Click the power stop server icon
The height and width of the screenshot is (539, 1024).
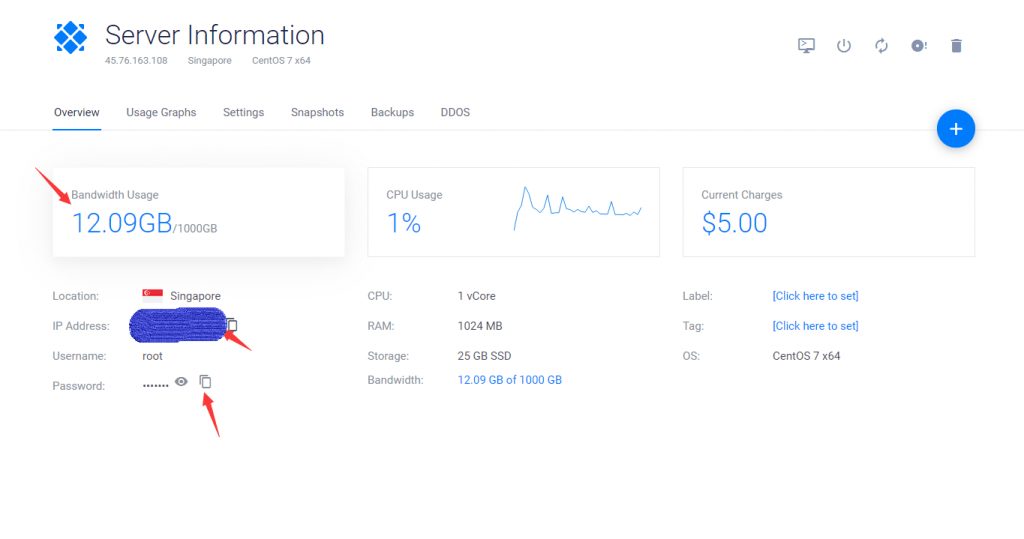click(844, 46)
